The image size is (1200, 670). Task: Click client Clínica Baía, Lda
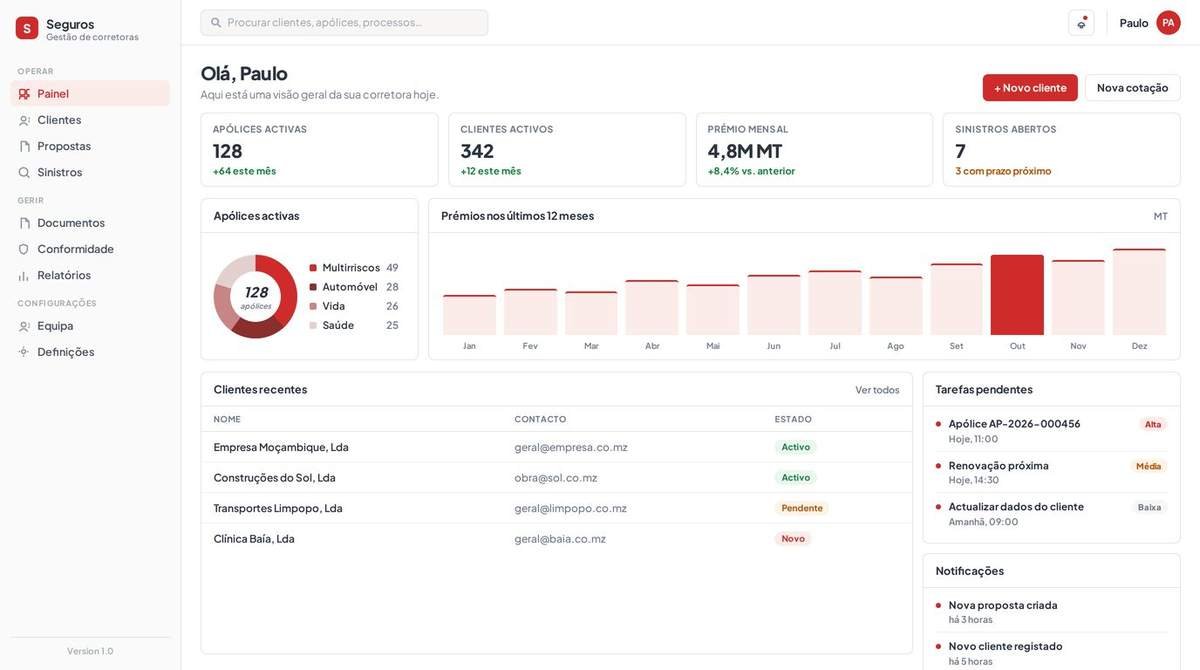[x=254, y=539]
